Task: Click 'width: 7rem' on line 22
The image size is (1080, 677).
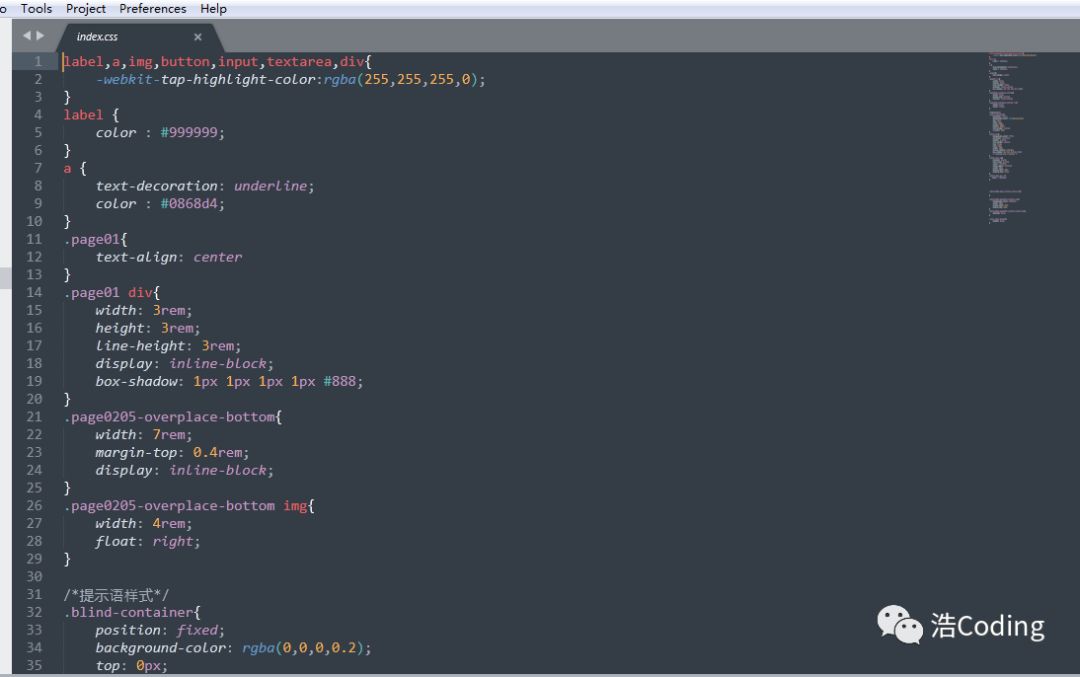Action: (141, 435)
